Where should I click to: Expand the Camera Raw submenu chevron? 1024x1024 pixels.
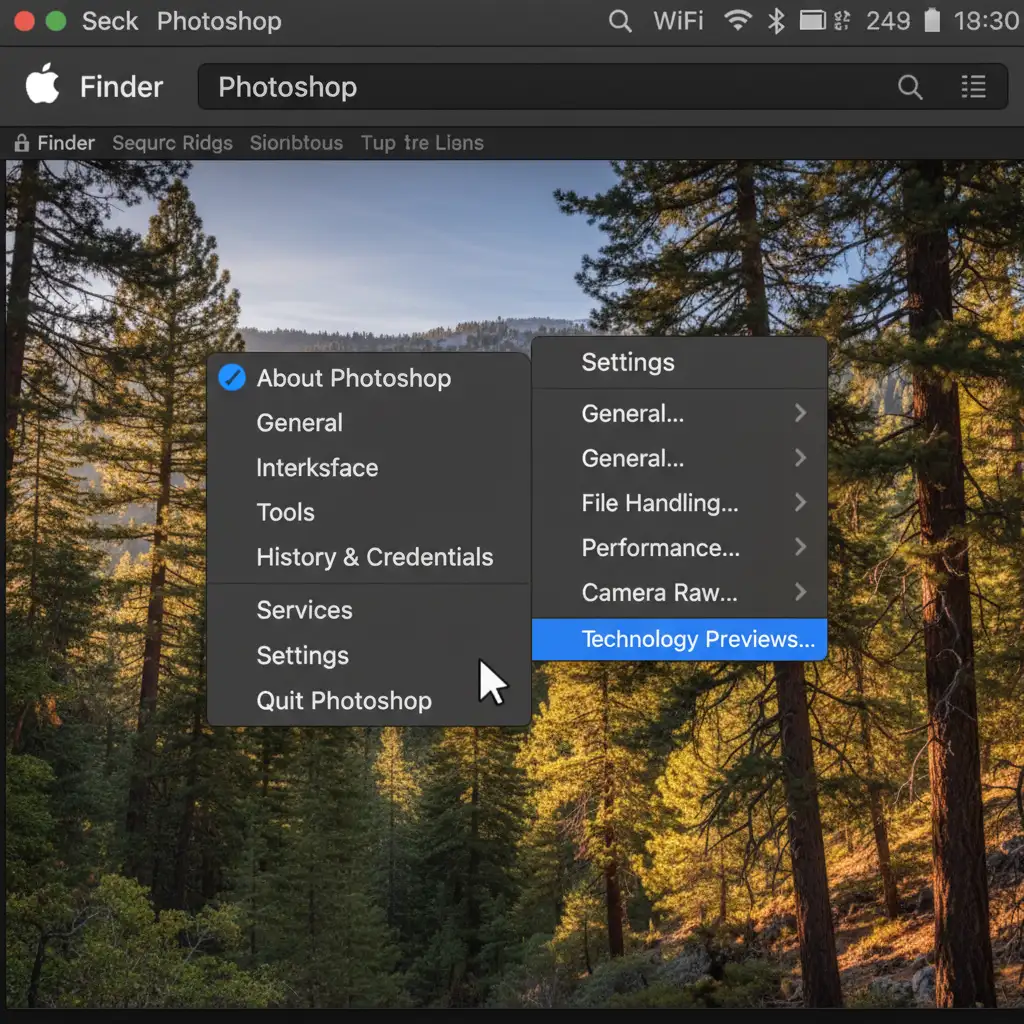pyautogui.click(x=800, y=593)
